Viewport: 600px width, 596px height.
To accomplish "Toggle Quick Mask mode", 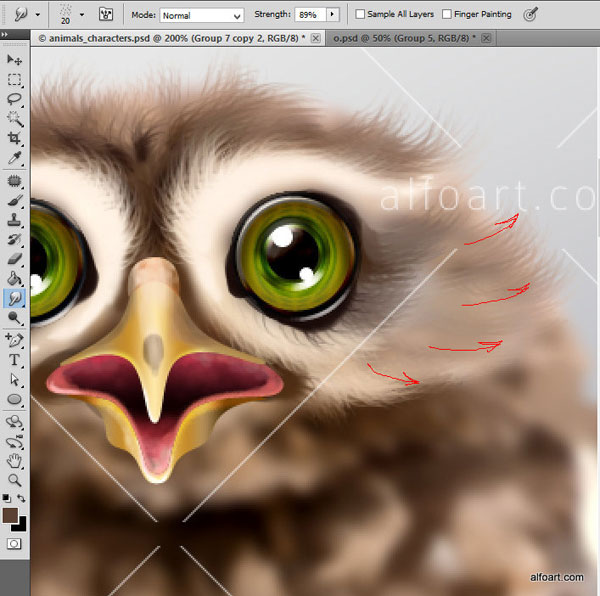I will (x=14, y=544).
